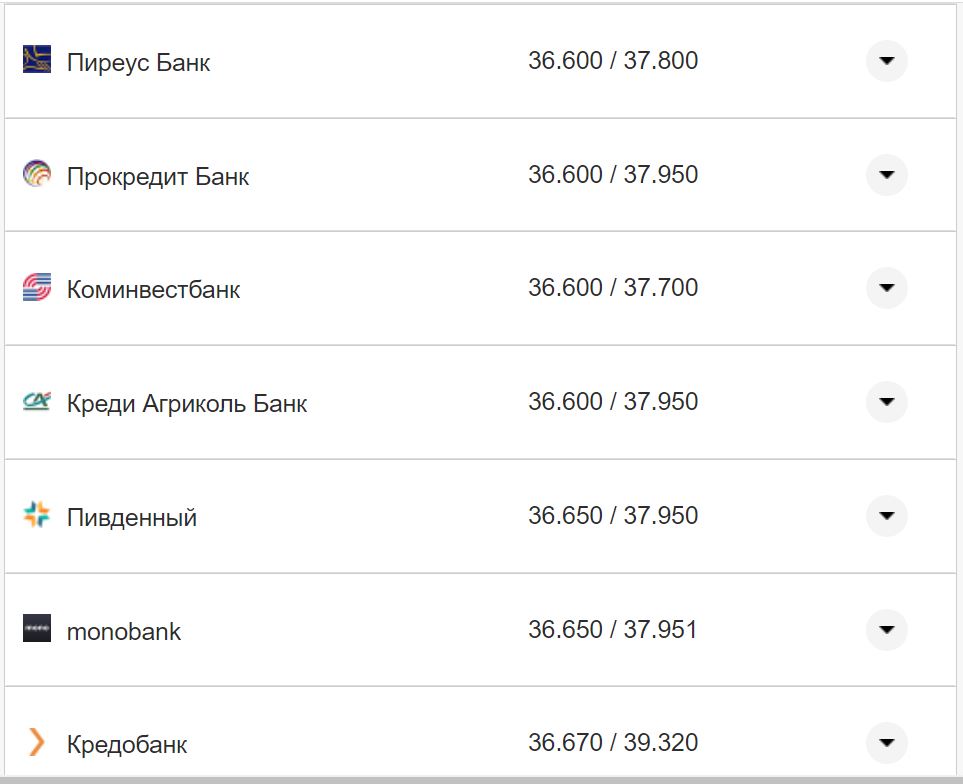The height and width of the screenshot is (784, 963).
Task: Open the Кредобанк dropdown arrow
Action: (x=887, y=743)
